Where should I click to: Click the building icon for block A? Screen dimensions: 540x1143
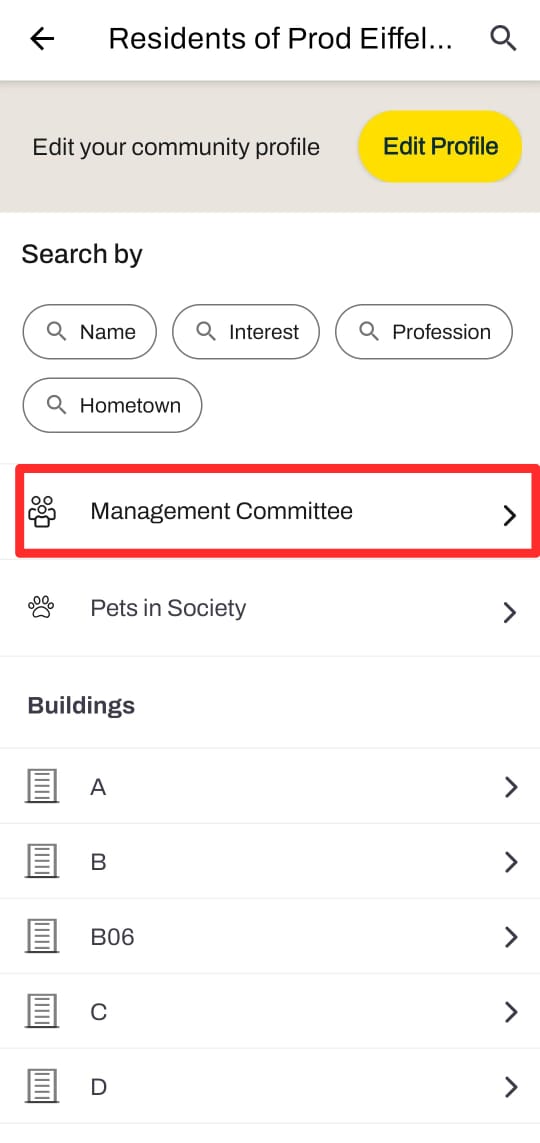pos(42,787)
